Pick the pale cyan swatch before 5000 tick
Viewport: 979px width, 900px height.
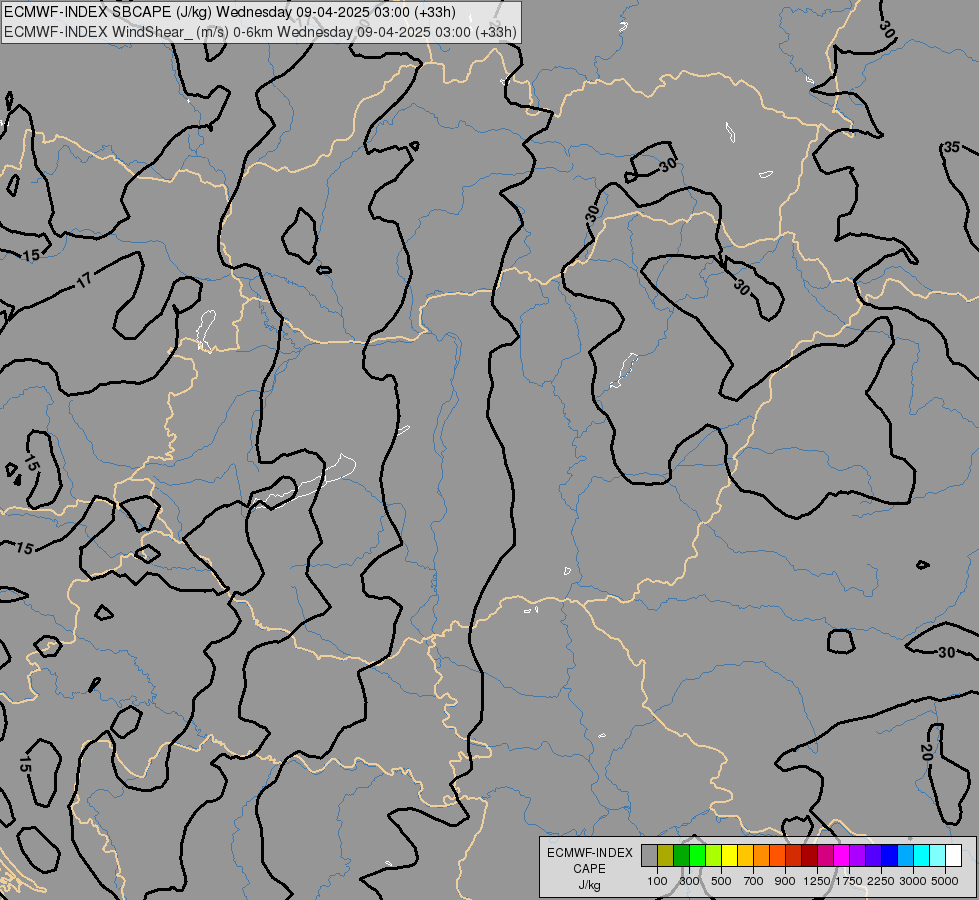click(x=938, y=855)
